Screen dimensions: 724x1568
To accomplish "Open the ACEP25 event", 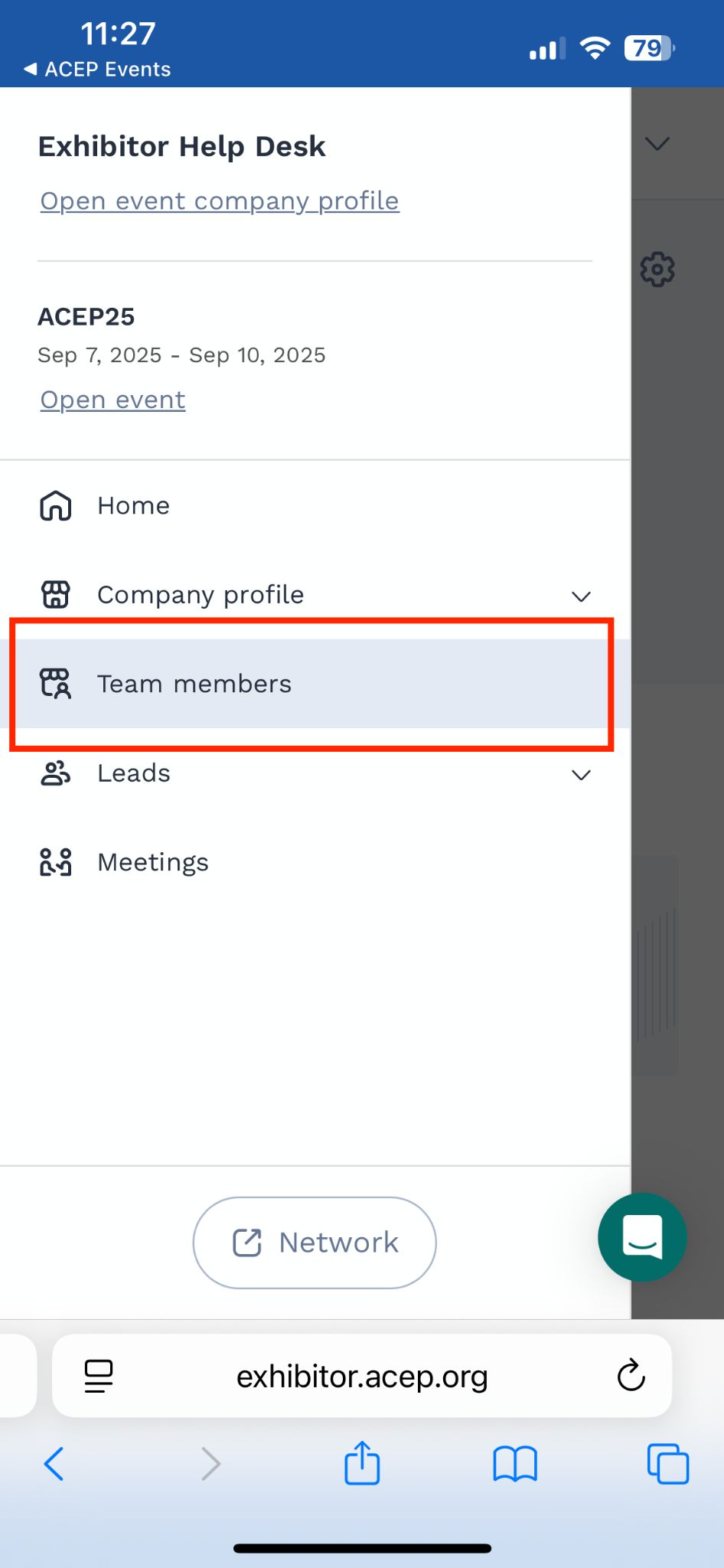I will [x=112, y=399].
